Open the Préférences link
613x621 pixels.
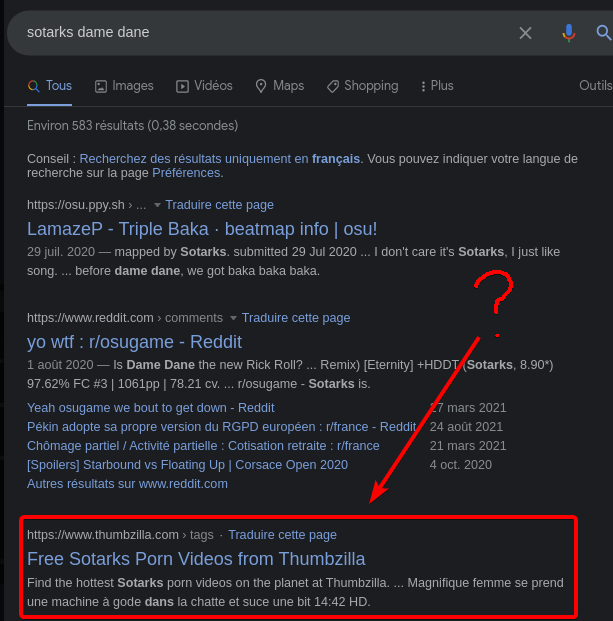pos(186,173)
